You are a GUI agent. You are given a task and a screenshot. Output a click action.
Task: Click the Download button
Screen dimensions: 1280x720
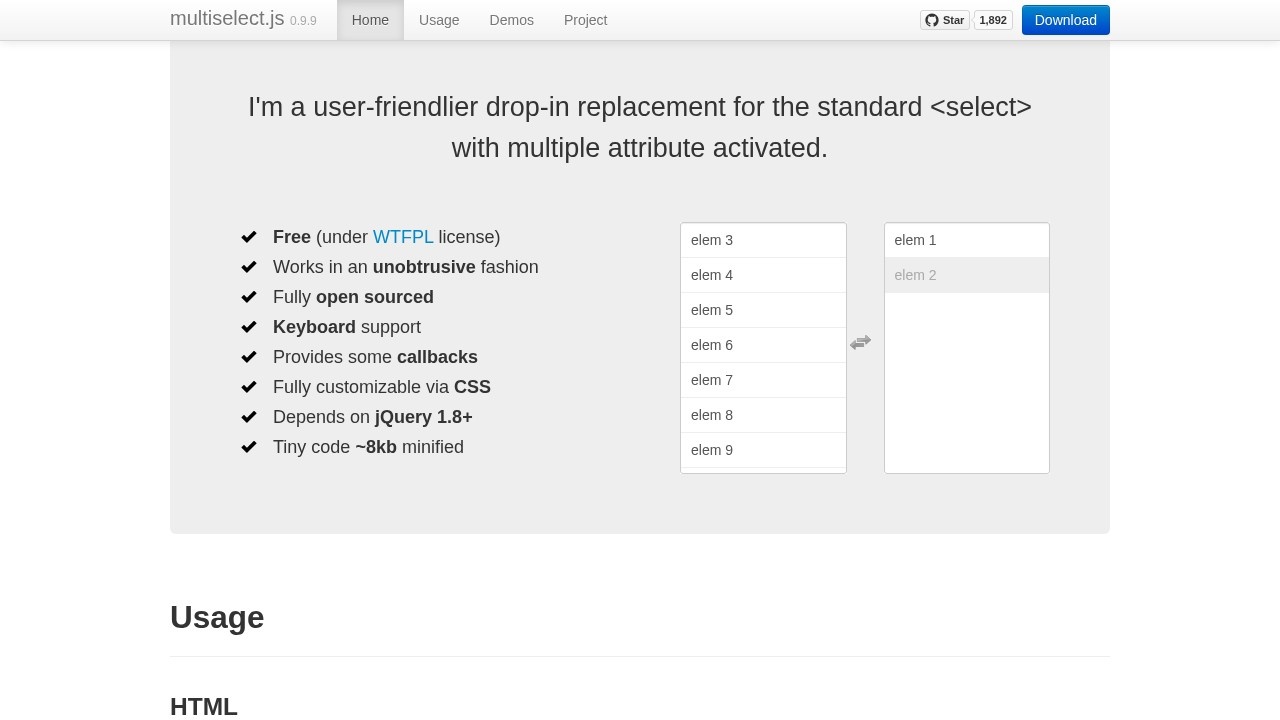point(1065,20)
